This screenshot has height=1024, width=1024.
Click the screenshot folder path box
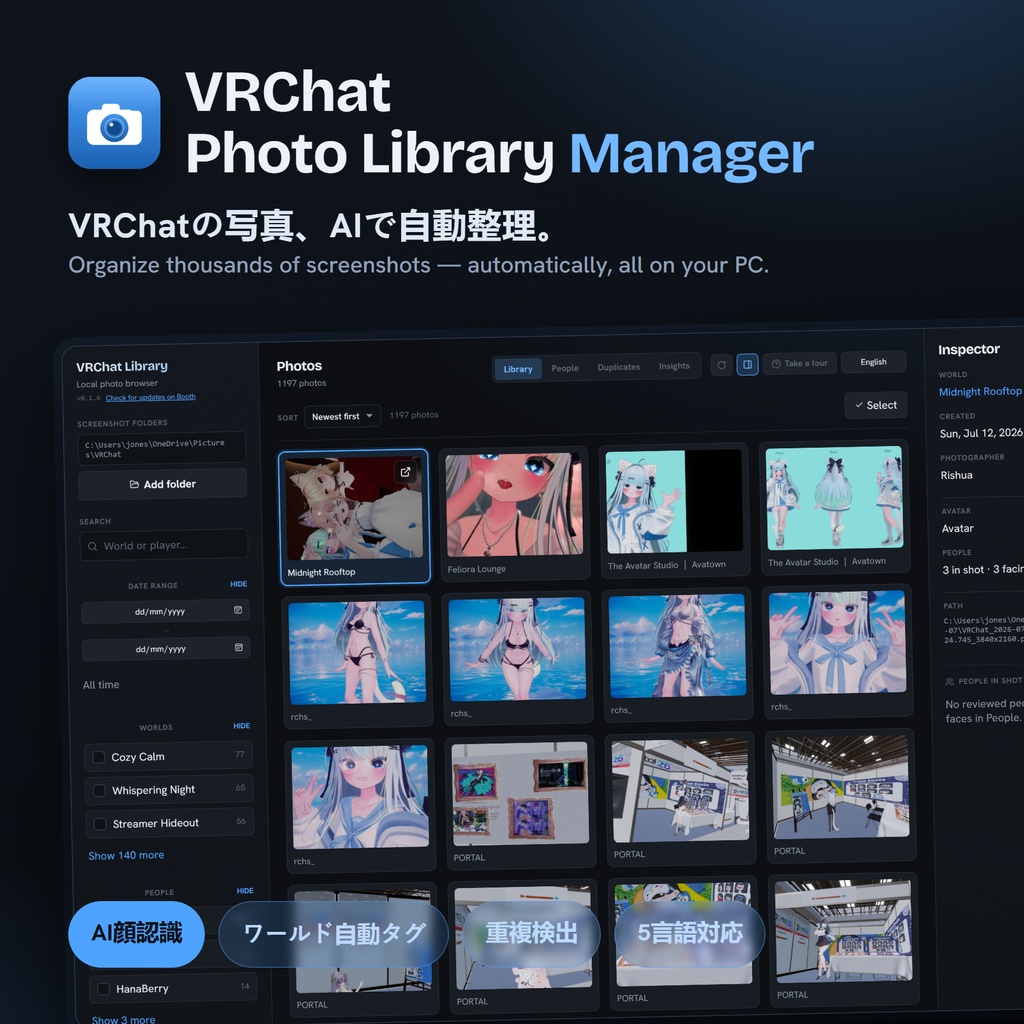coord(162,448)
